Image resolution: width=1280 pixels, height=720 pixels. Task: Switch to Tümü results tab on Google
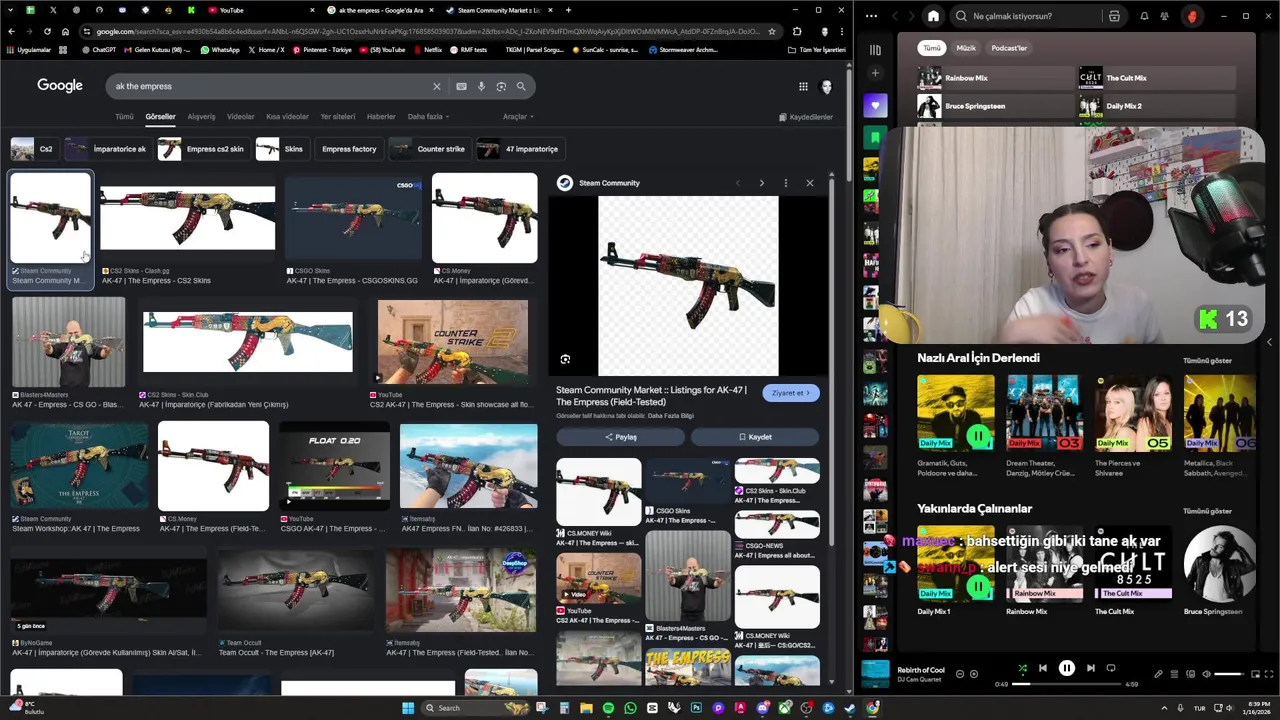[124, 117]
